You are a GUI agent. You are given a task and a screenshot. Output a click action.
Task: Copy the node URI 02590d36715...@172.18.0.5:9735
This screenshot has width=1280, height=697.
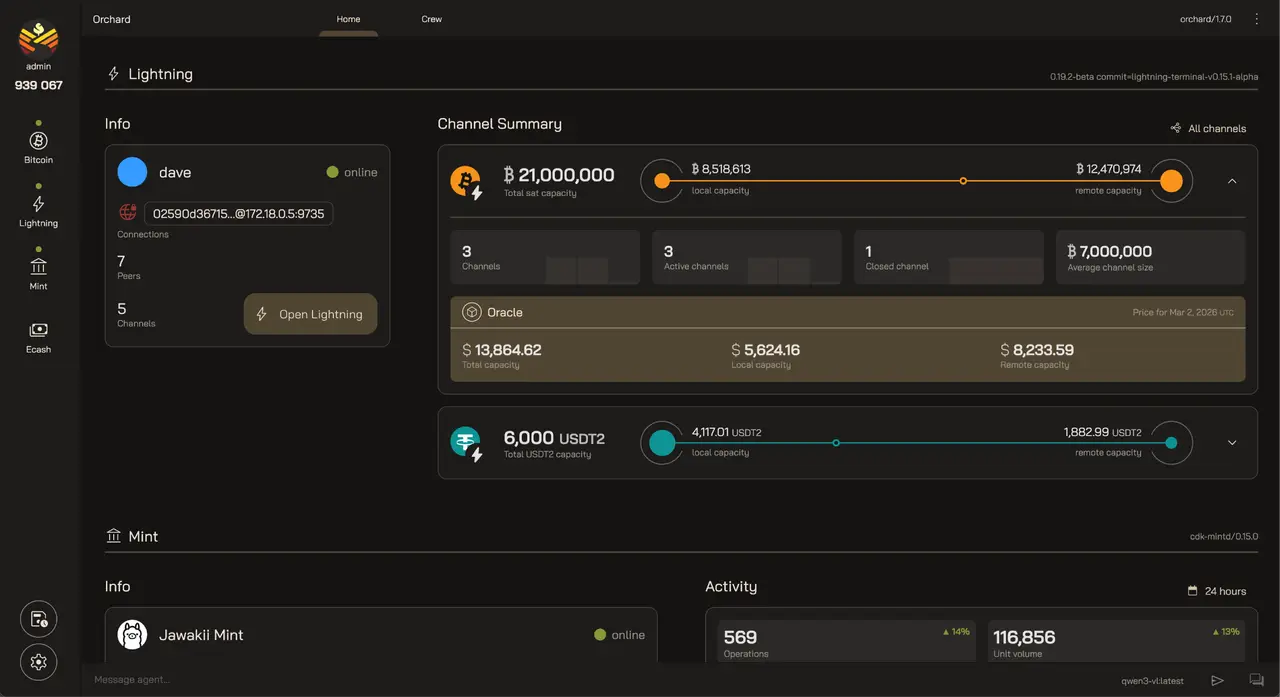[239, 213]
